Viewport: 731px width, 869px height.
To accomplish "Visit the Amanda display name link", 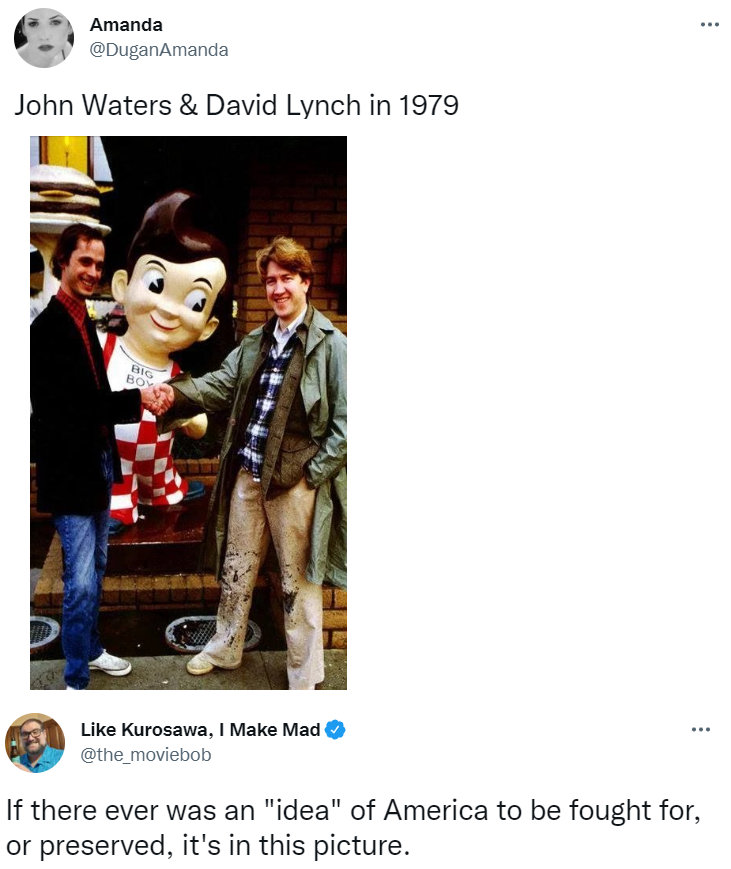I will click(126, 25).
